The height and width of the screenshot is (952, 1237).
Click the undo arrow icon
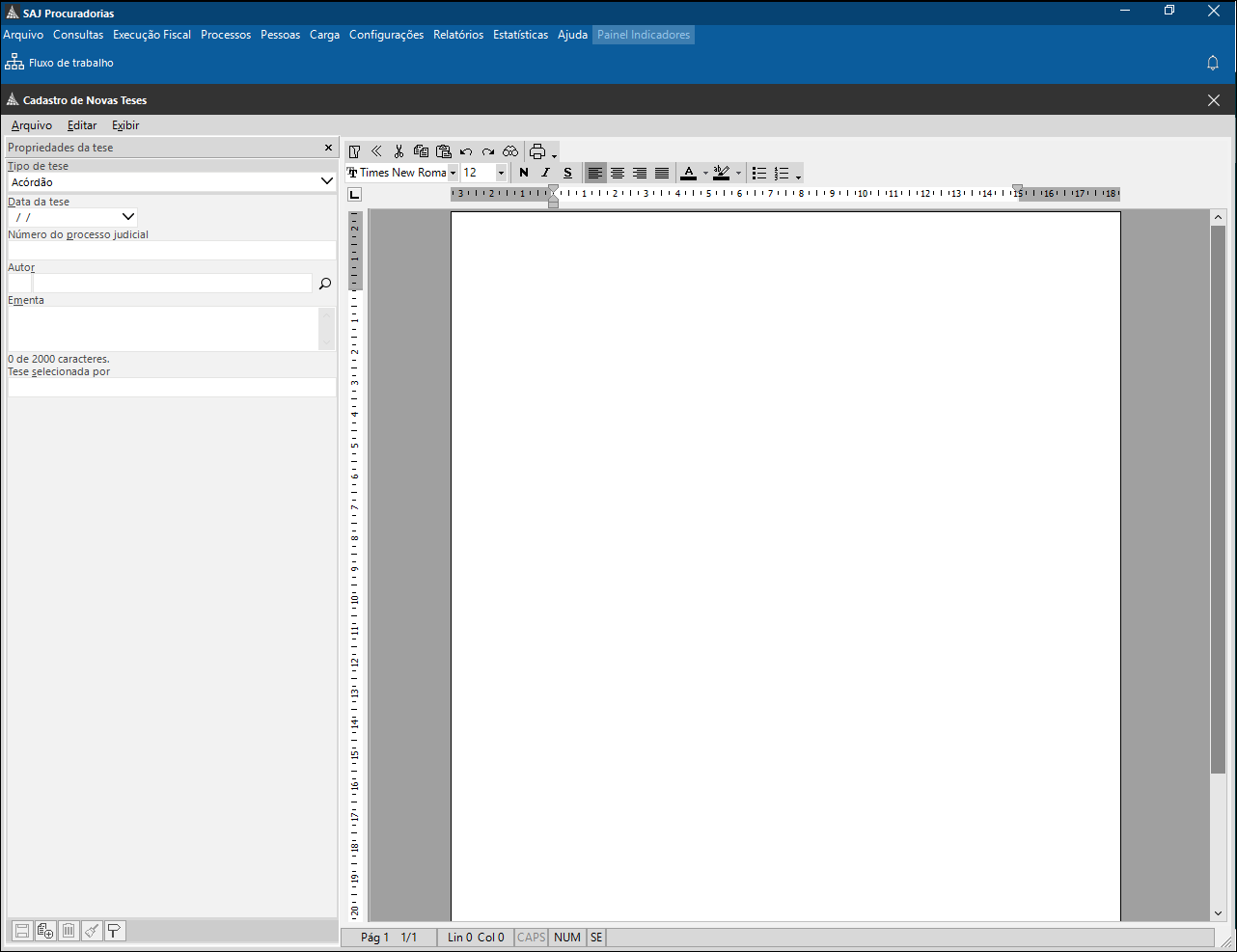(x=466, y=151)
